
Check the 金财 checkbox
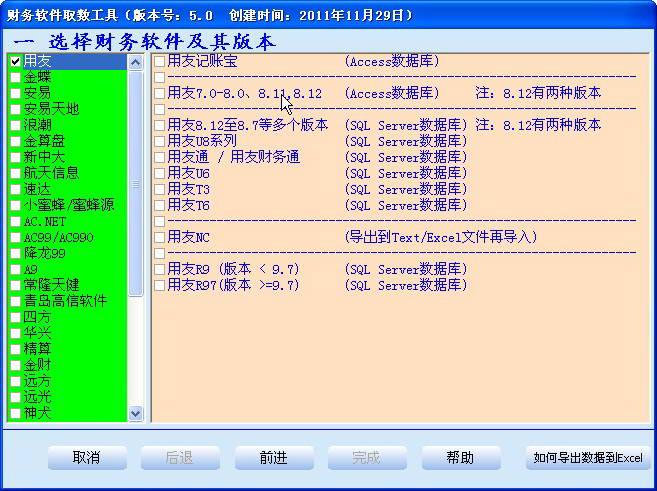tap(16, 365)
